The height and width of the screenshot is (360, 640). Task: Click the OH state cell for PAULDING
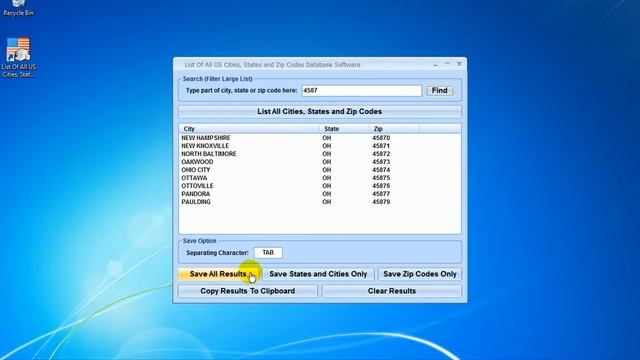(x=327, y=202)
